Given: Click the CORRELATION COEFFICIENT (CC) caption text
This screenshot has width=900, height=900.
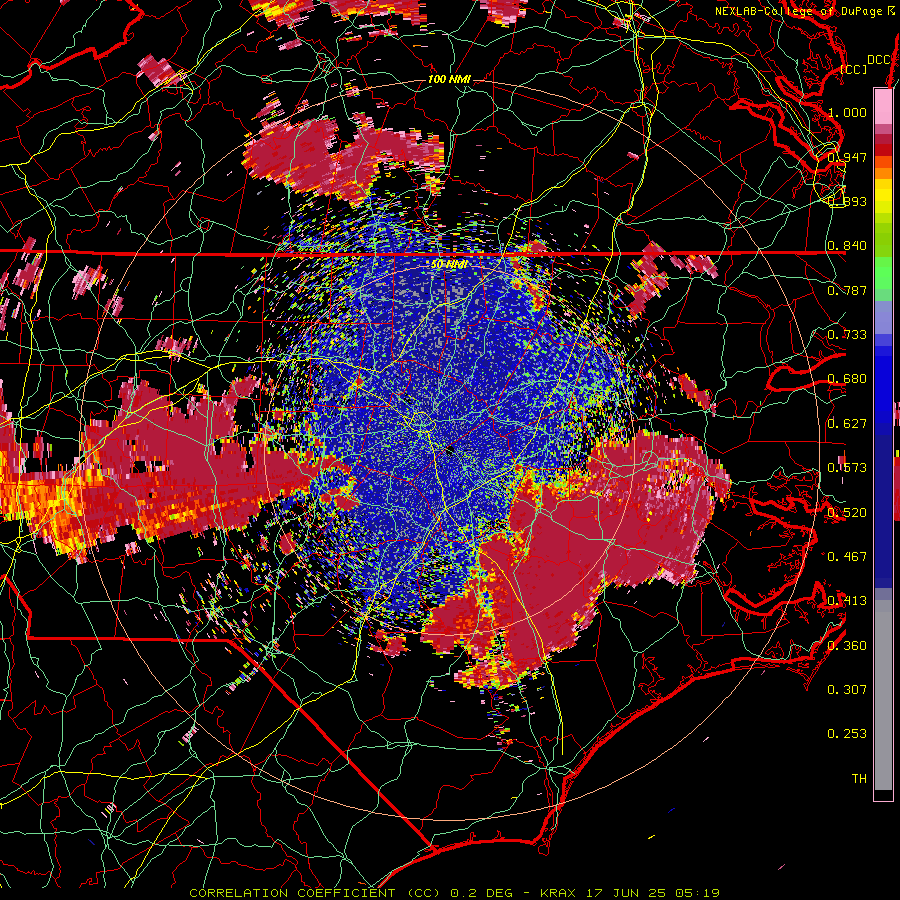Looking at the screenshot, I should [x=314, y=893].
